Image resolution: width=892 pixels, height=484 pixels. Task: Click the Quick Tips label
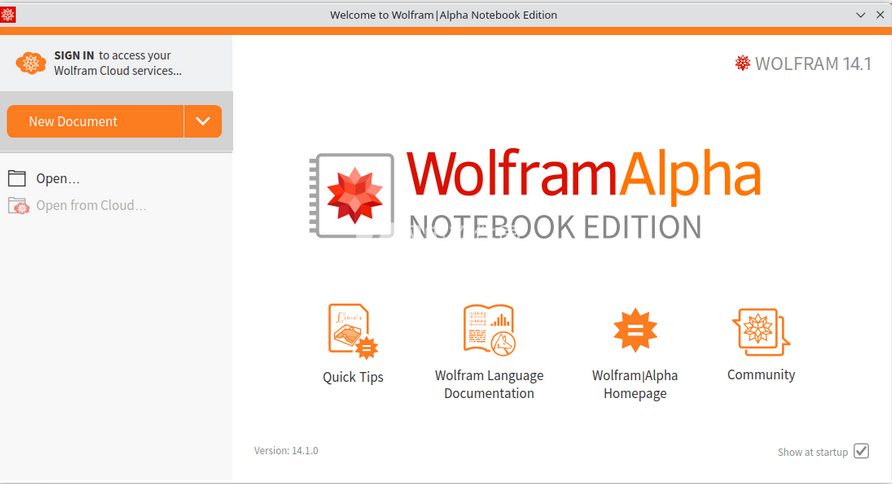pyautogui.click(x=353, y=377)
